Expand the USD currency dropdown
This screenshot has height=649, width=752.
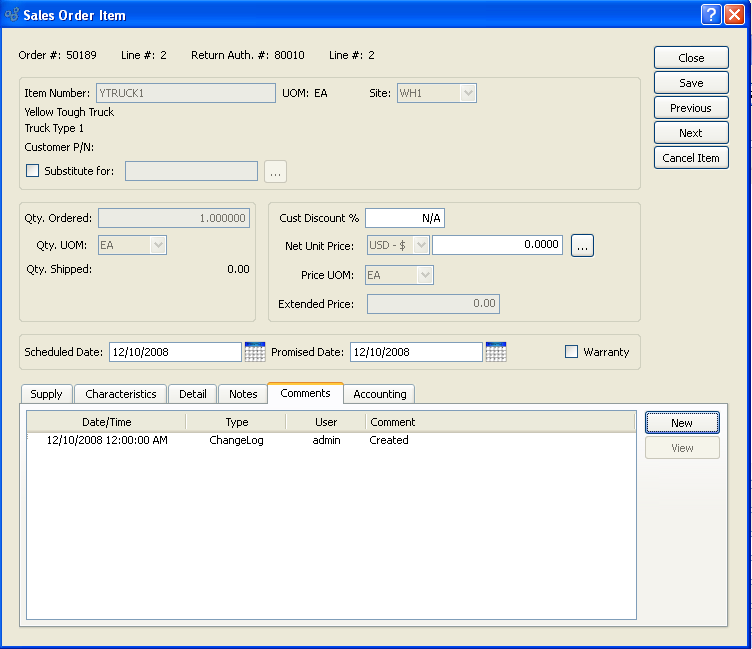tap(420, 245)
